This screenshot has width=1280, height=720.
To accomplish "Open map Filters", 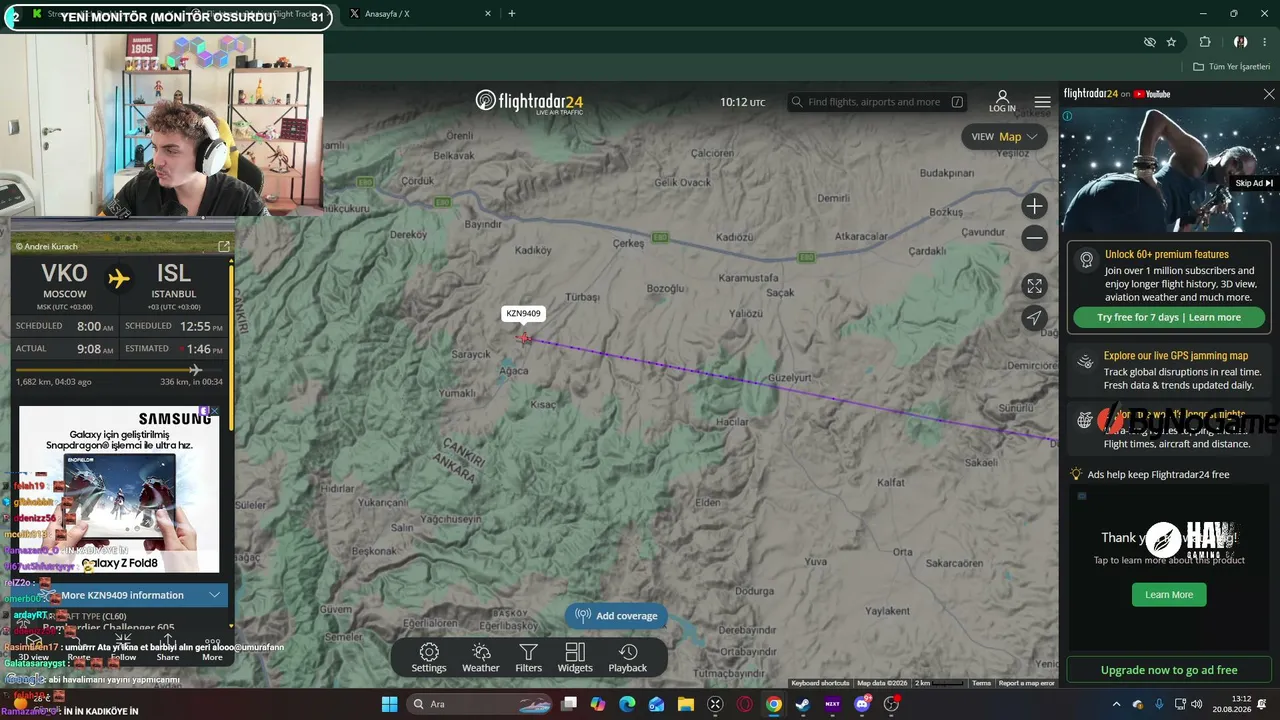I will [528, 658].
